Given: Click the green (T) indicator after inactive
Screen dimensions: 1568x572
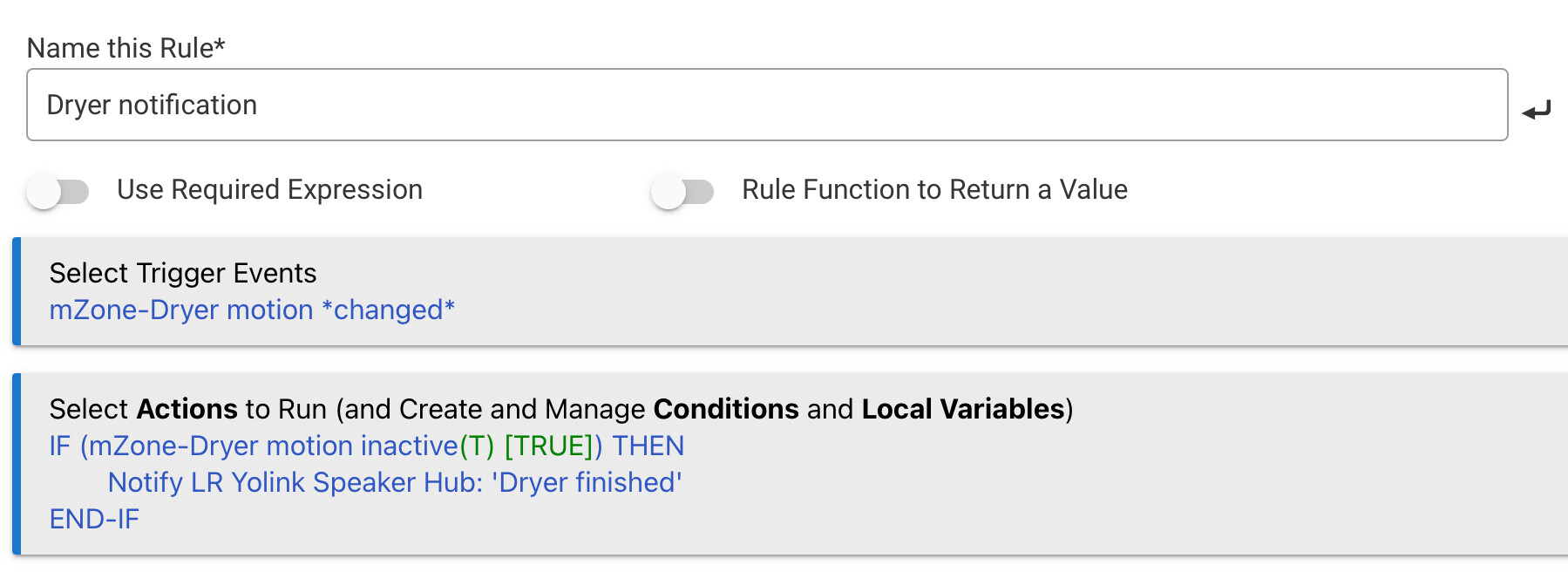Looking at the screenshot, I should pyautogui.click(x=477, y=446).
